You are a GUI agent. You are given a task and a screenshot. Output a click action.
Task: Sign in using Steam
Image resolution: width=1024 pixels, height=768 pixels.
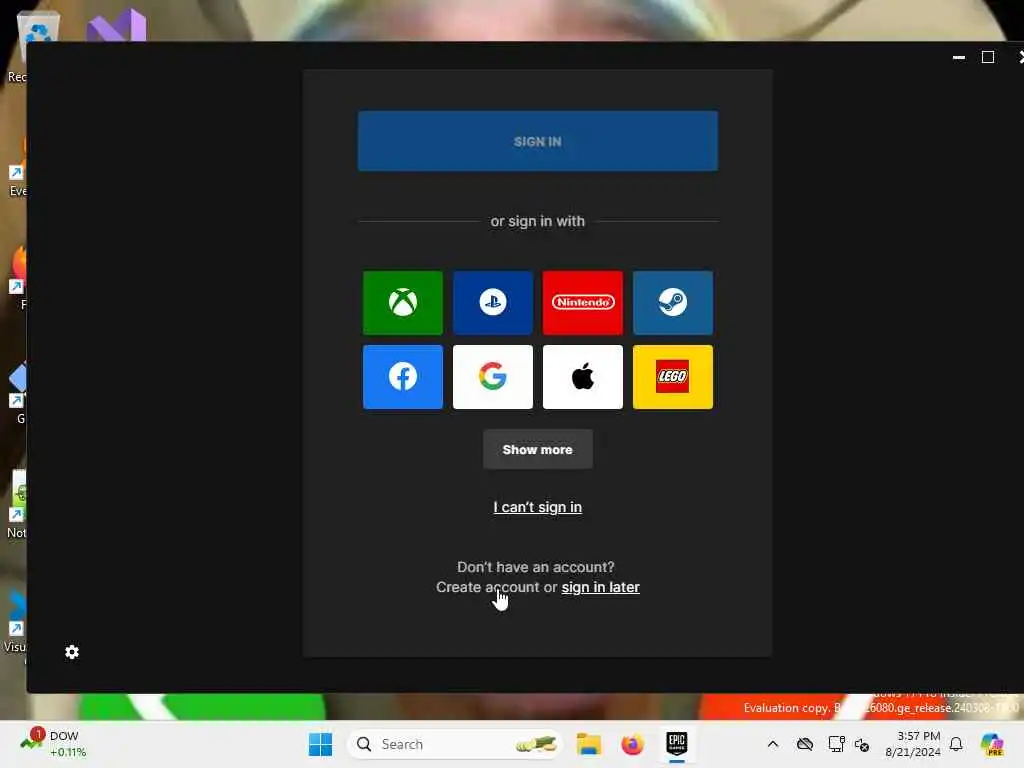click(x=673, y=302)
